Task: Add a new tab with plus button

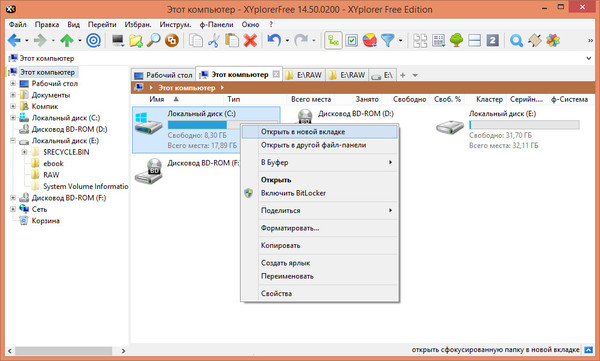Action: coord(403,75)
